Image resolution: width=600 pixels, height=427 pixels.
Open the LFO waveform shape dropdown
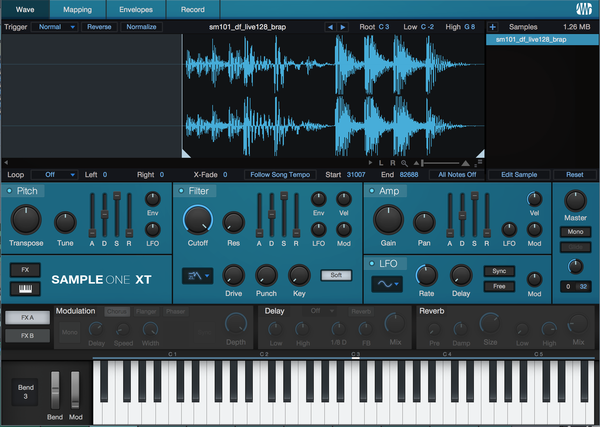tap(387, 284)
